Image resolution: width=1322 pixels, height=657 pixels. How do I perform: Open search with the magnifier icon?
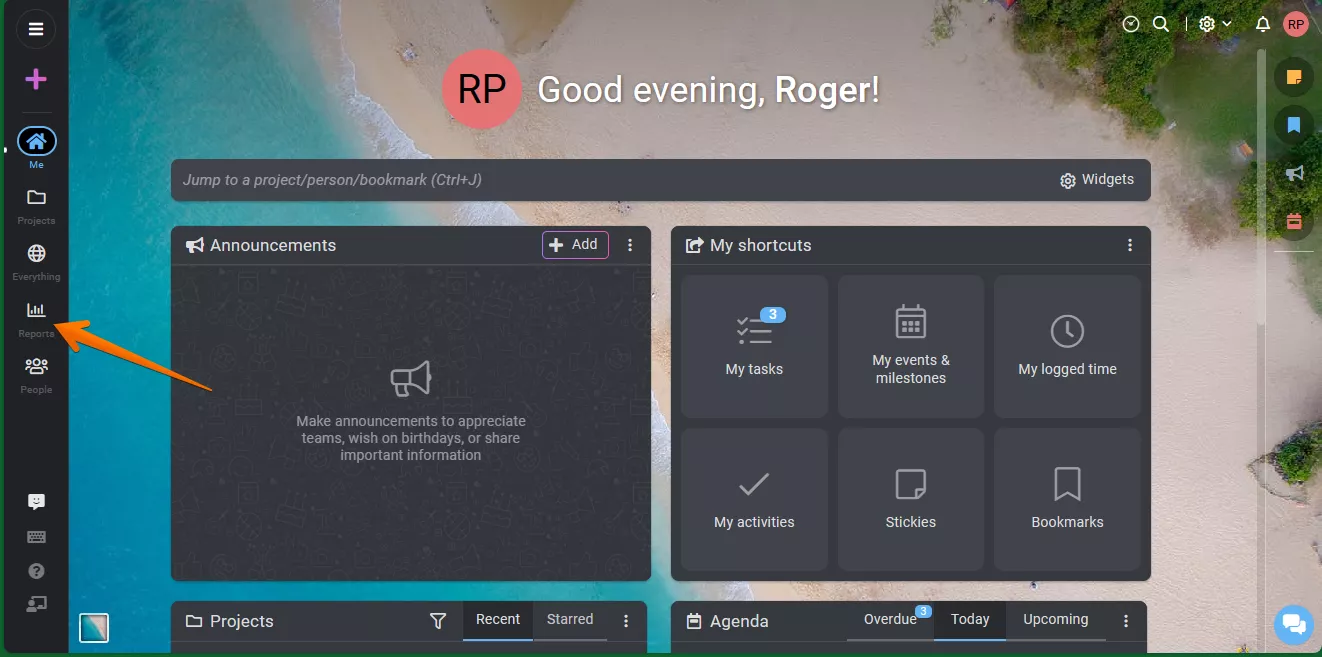pos(1161,24)
